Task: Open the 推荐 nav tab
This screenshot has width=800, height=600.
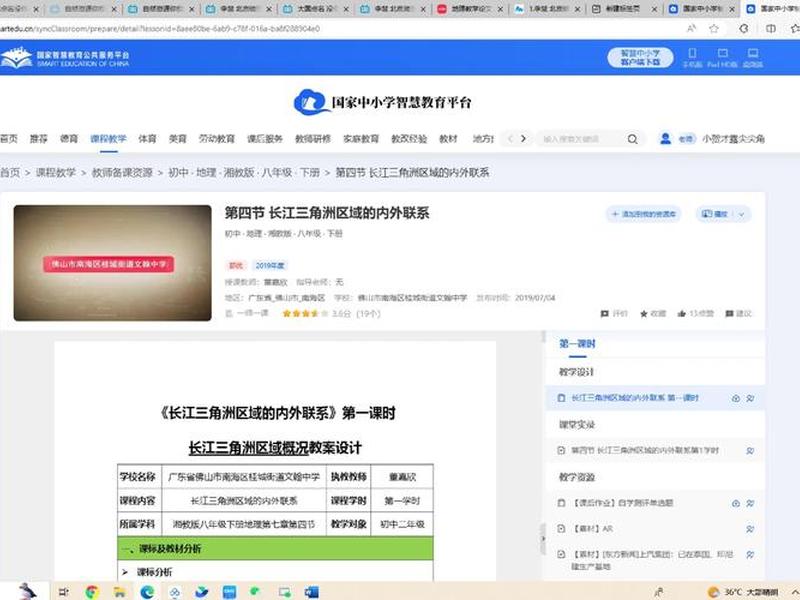Action: tap(39, 139)
